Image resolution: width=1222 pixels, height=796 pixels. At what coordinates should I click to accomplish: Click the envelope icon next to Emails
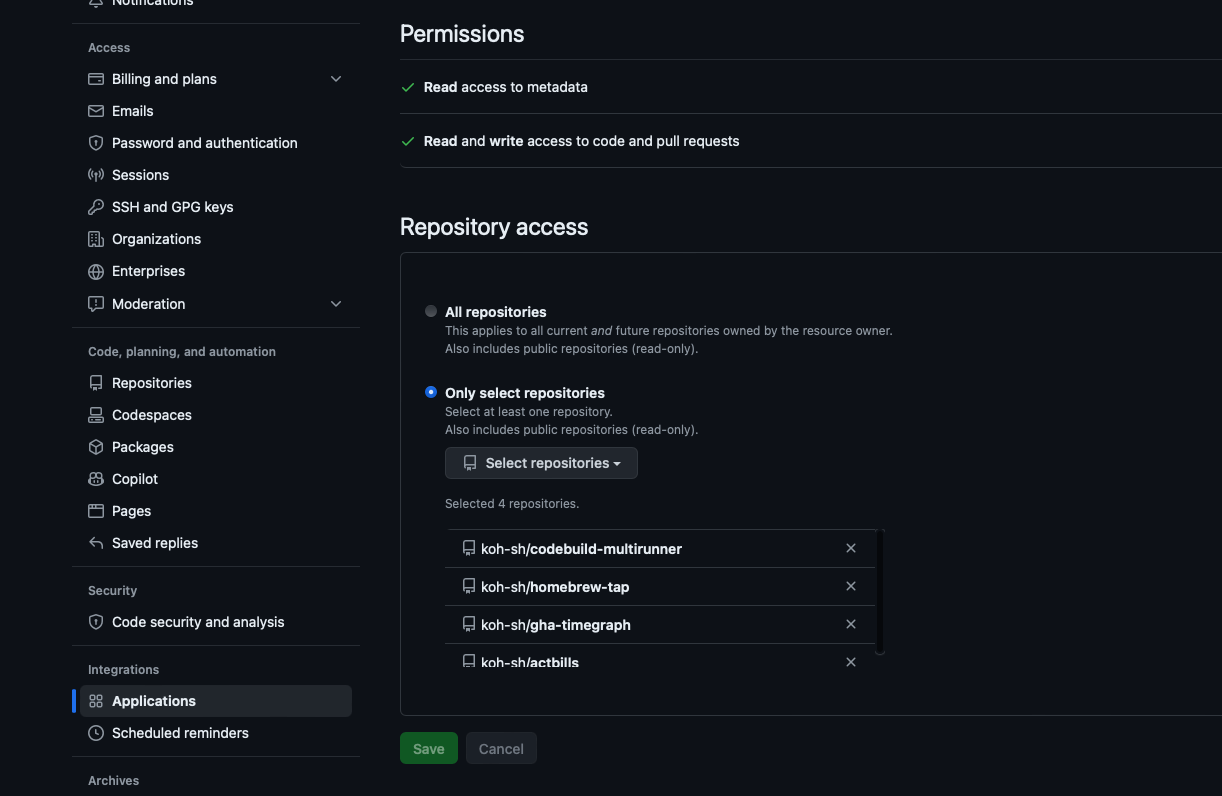pos(96,111)
